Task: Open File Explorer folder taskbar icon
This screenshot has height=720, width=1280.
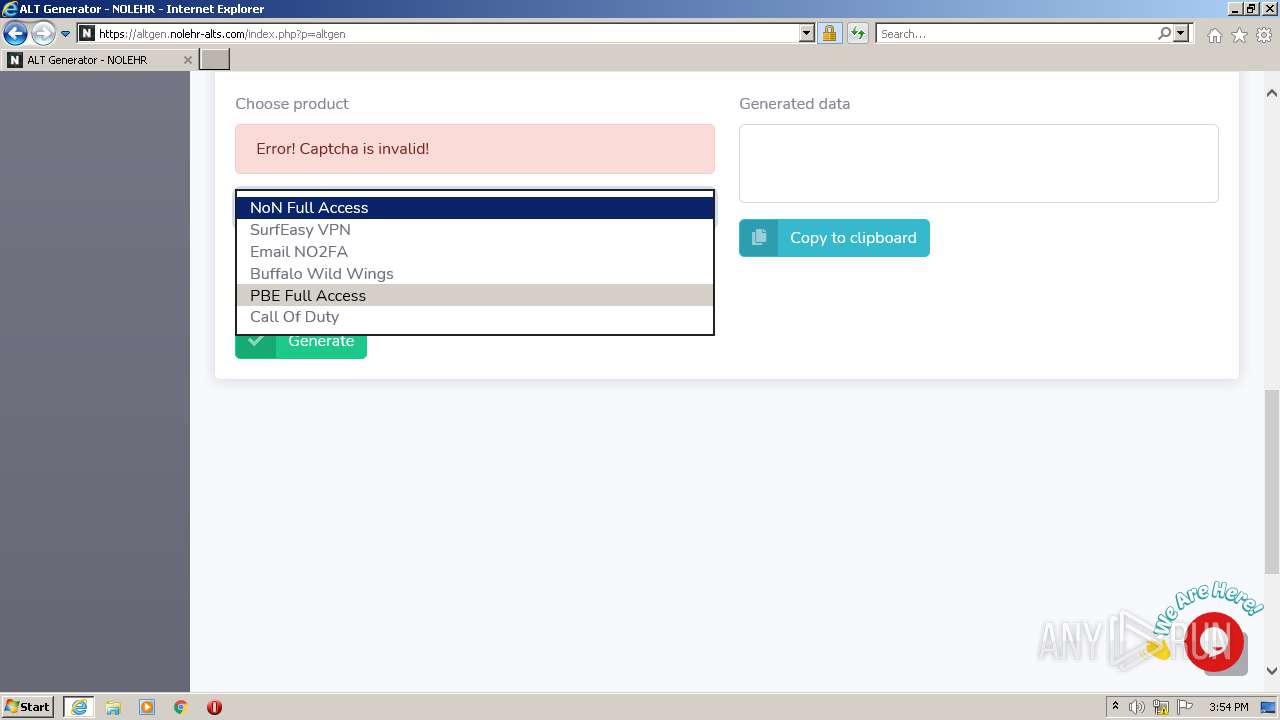Action: (113, 707)
